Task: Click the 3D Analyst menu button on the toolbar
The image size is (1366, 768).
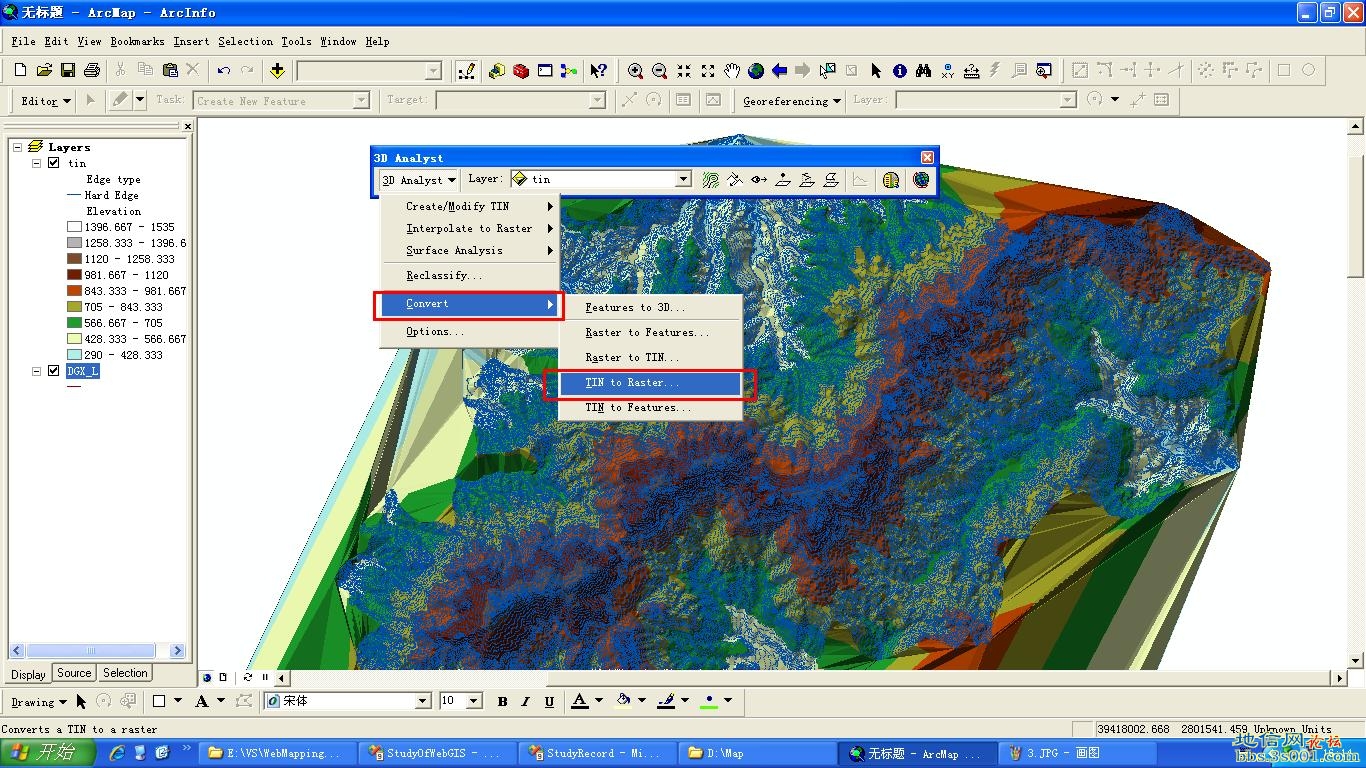Action: coord(419,180)
